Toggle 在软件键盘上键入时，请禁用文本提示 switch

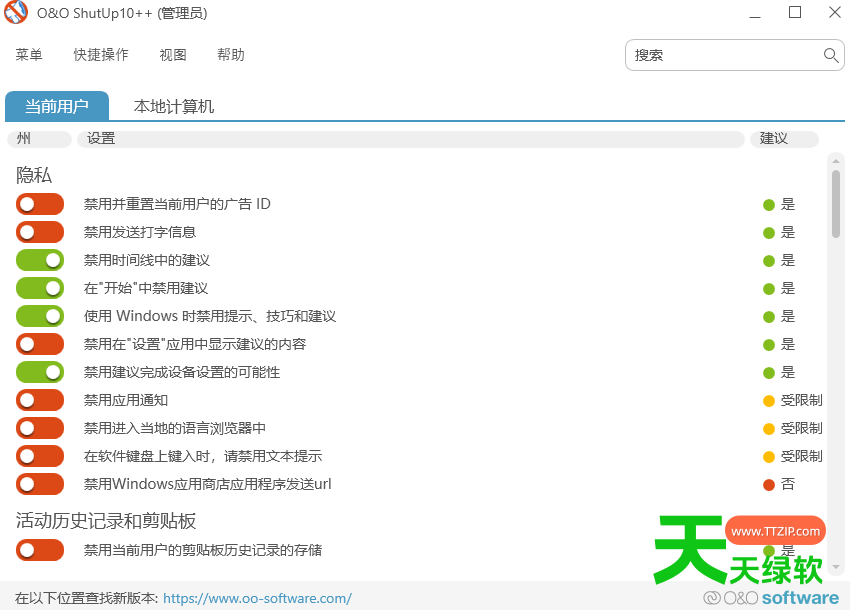coord(40,456)
